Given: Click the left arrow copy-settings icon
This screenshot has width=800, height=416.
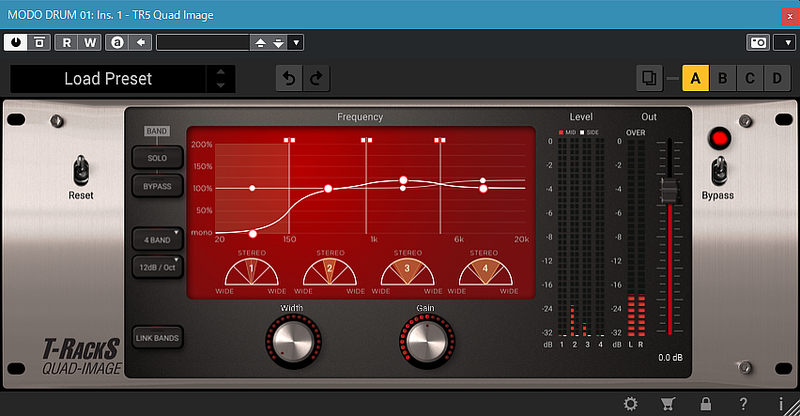Looking at the screenshot, I should click(x=141, y=42).
